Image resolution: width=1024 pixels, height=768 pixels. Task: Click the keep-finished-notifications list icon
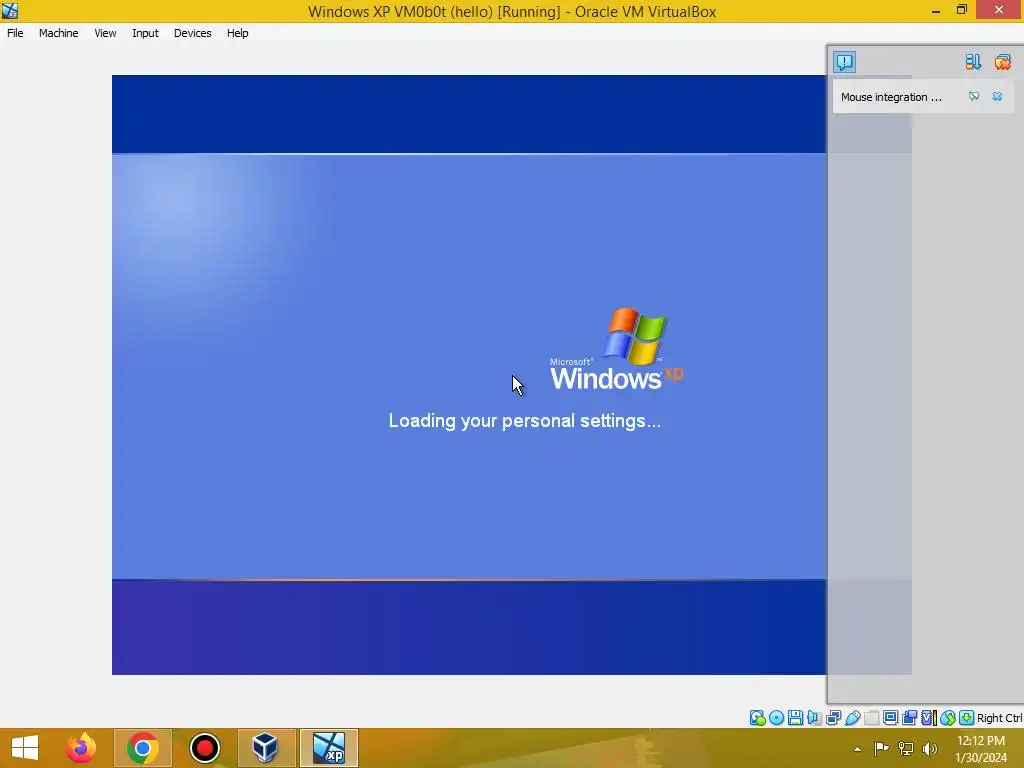click(973, 62)
